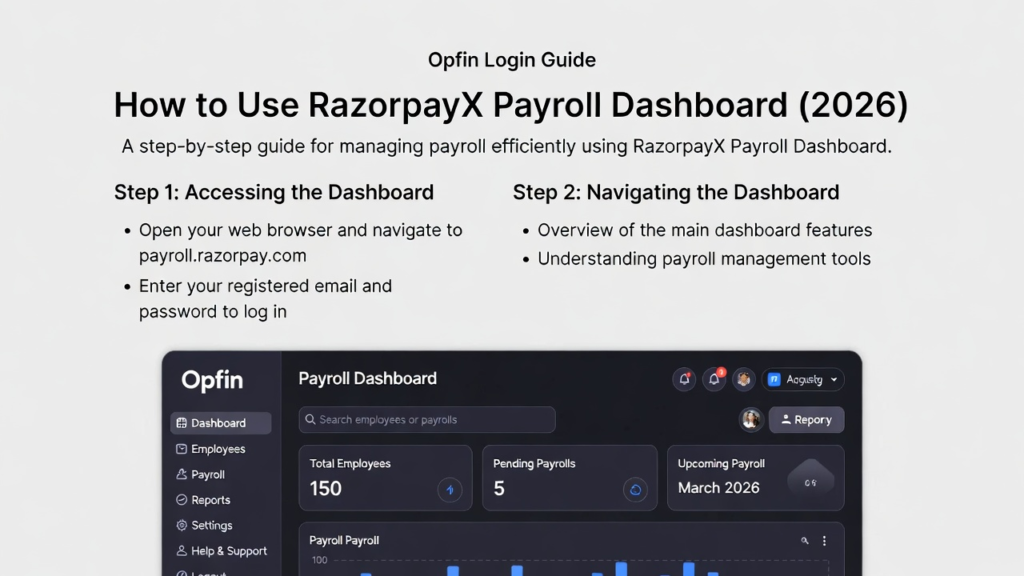The image size is (1024, 576).
Task: Open Help & Support in the sidebar
Action: [229, 551]
